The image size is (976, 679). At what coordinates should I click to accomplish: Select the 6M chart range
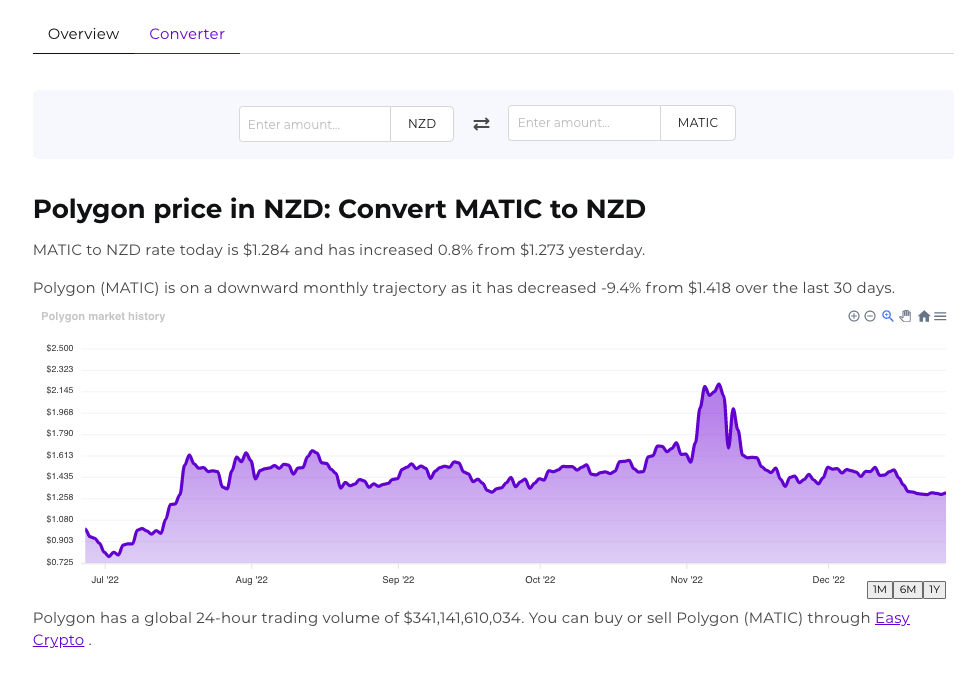coord(907,589)
